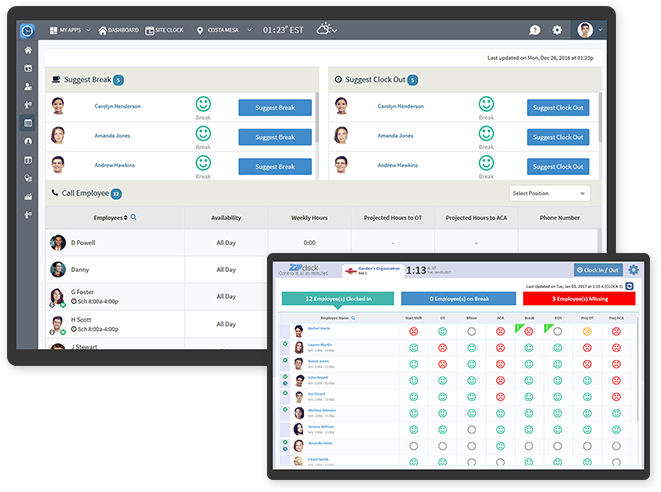Click Suggest Clock Out for Amanda Jones
This screenshot has width=661, height=492.
(558, 137)
